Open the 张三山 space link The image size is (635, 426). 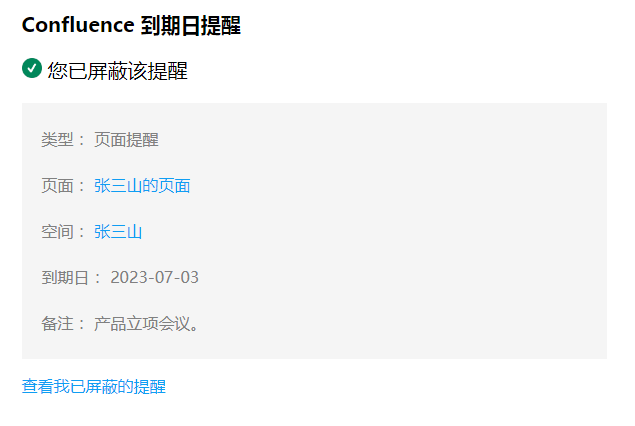[x=118, y=232]
